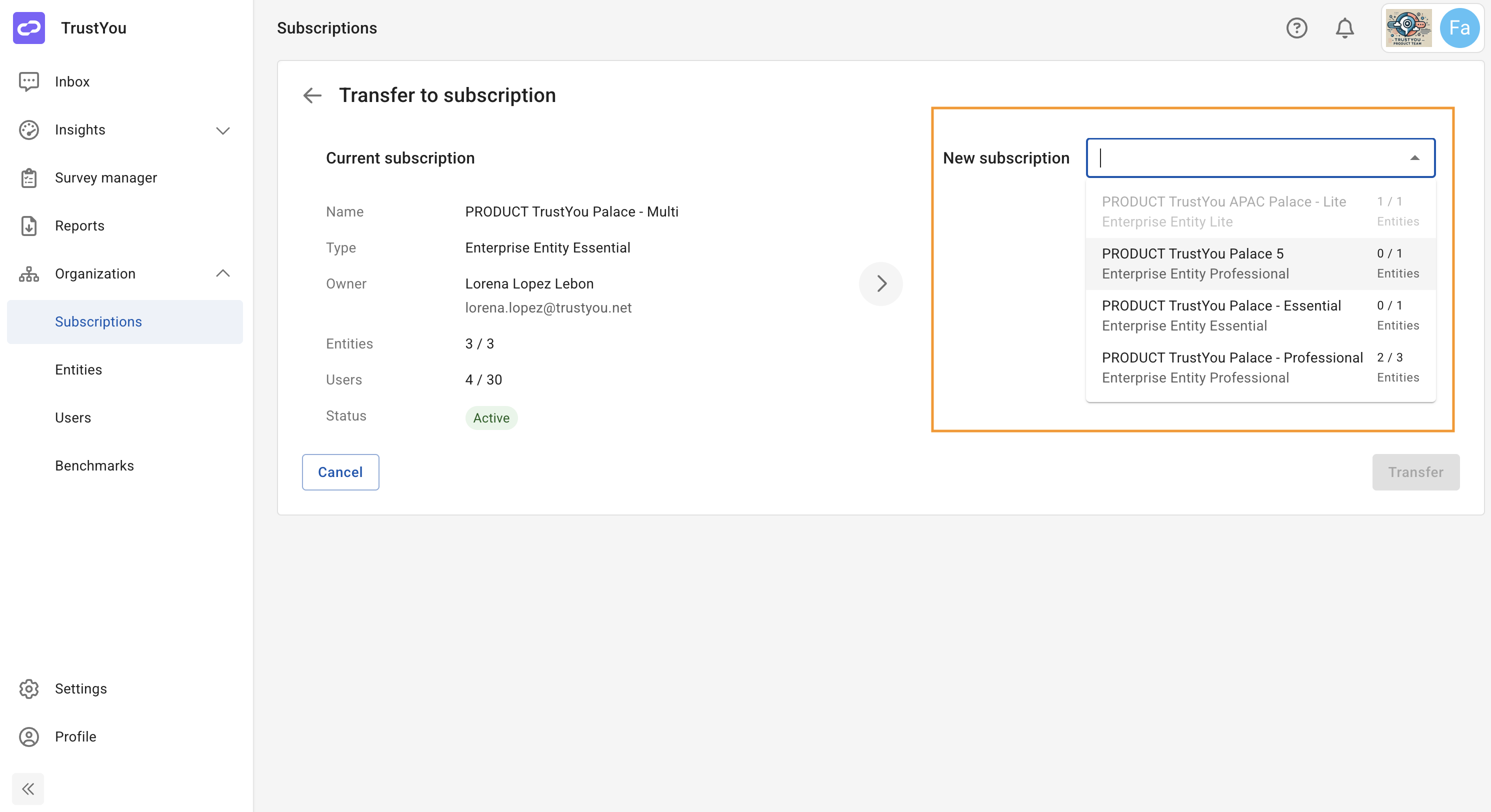The height and width of the screenshot is (812, 1491).
Task: Click the Enterprise Entity Essential type value
Action: click(x=547, y=247)
